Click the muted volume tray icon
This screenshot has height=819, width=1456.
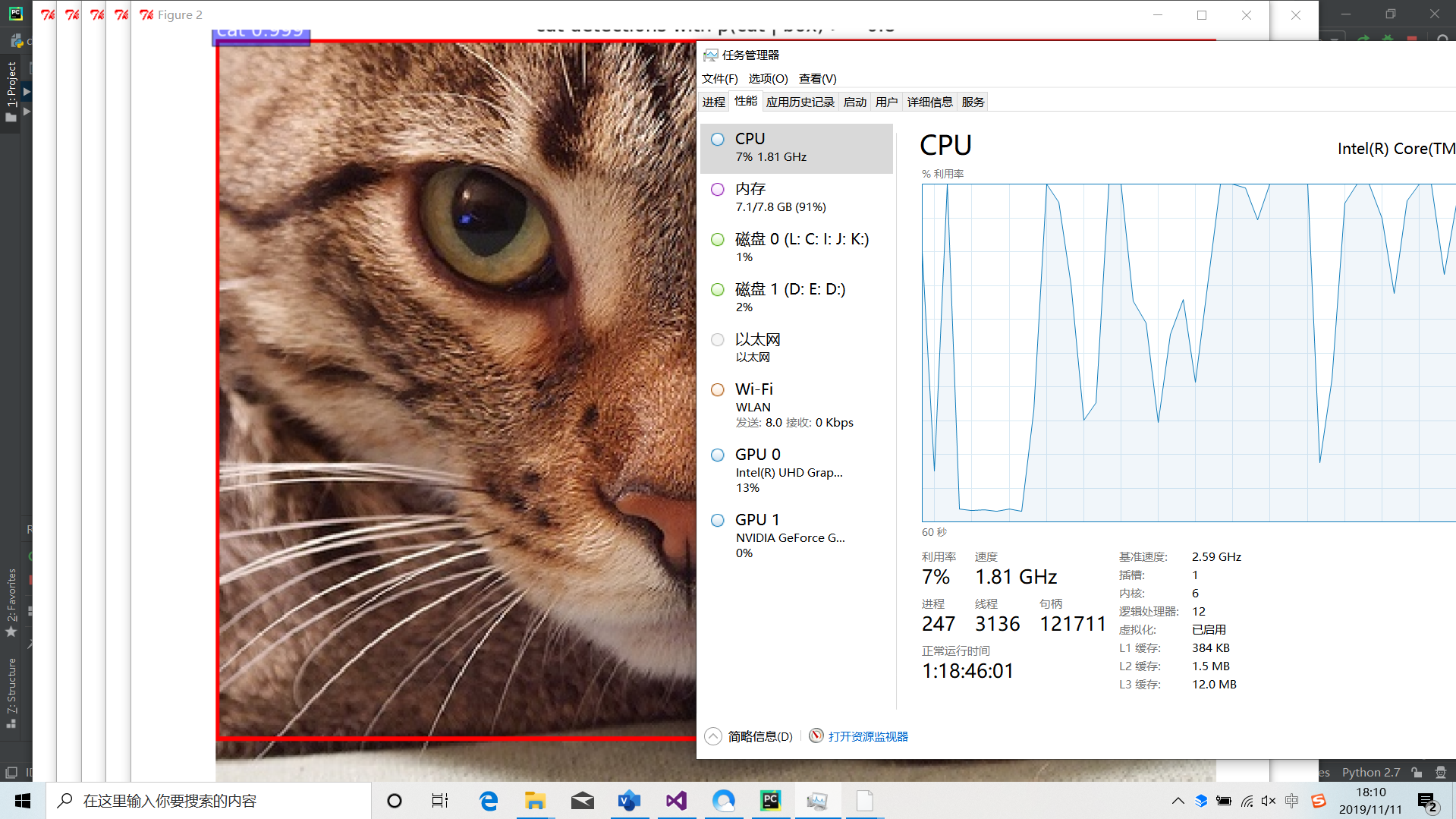(x=1269, y=801)
